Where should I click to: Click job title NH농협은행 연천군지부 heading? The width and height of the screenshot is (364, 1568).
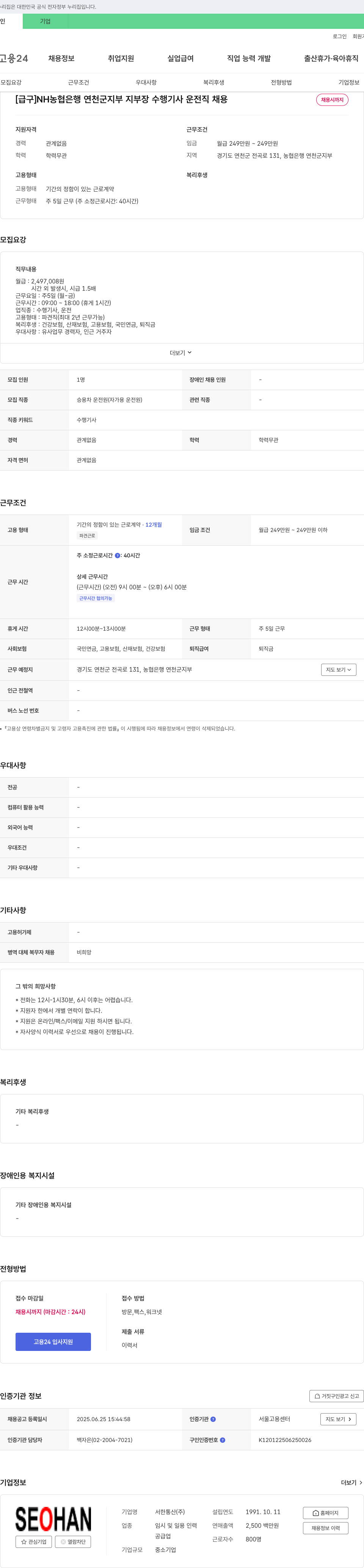click(121, 99)
